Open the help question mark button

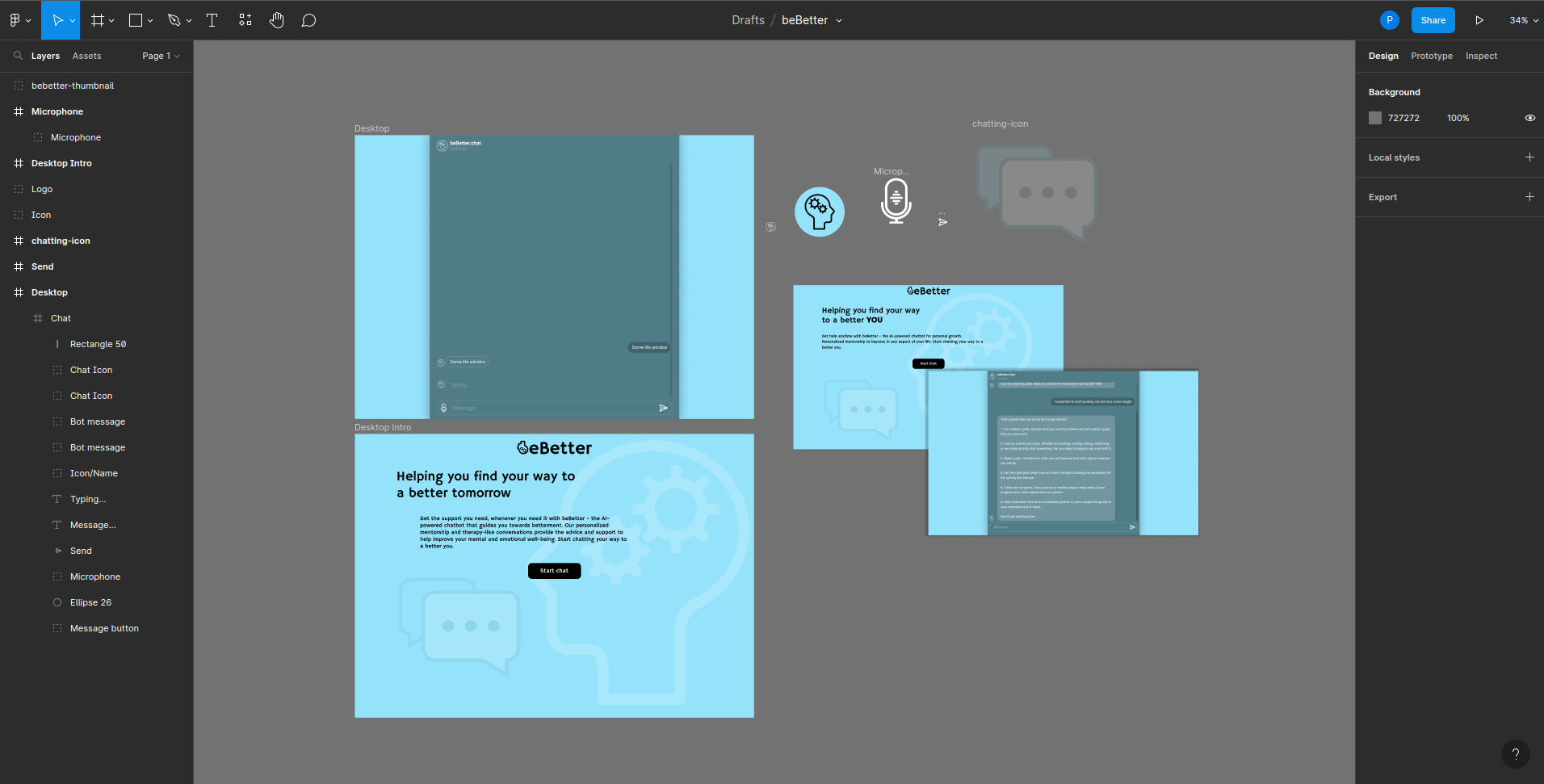pyautogui.click(x=1515, y=754)
